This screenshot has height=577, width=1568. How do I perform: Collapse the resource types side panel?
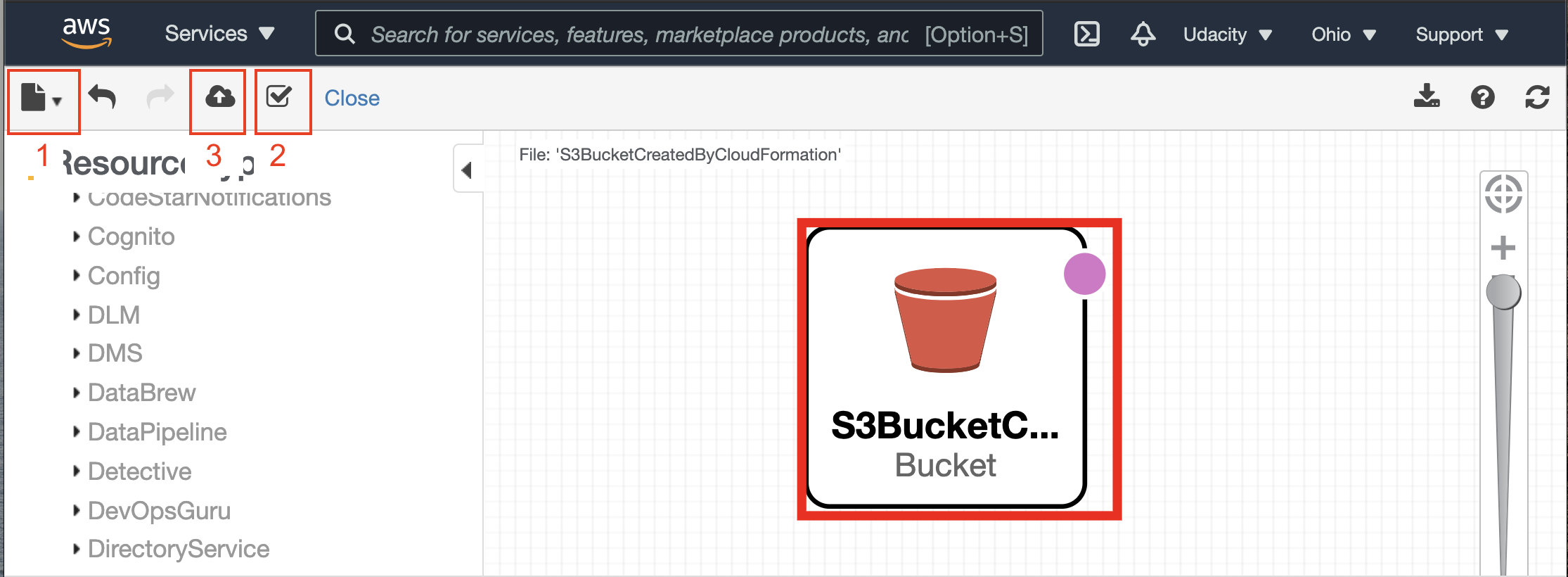(468, 170)
